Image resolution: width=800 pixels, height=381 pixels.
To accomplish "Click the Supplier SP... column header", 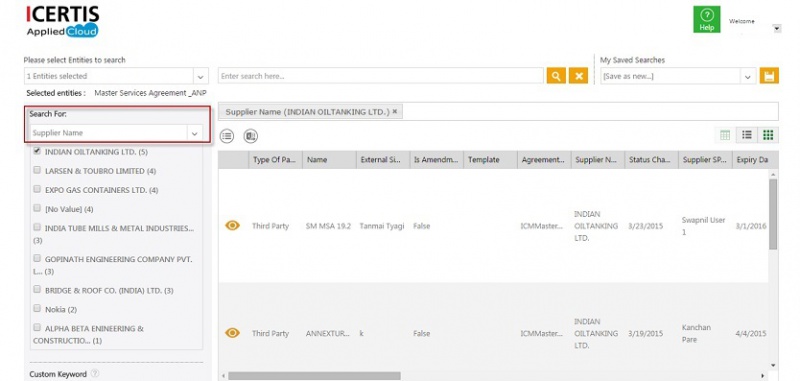I will click(706, 160).
